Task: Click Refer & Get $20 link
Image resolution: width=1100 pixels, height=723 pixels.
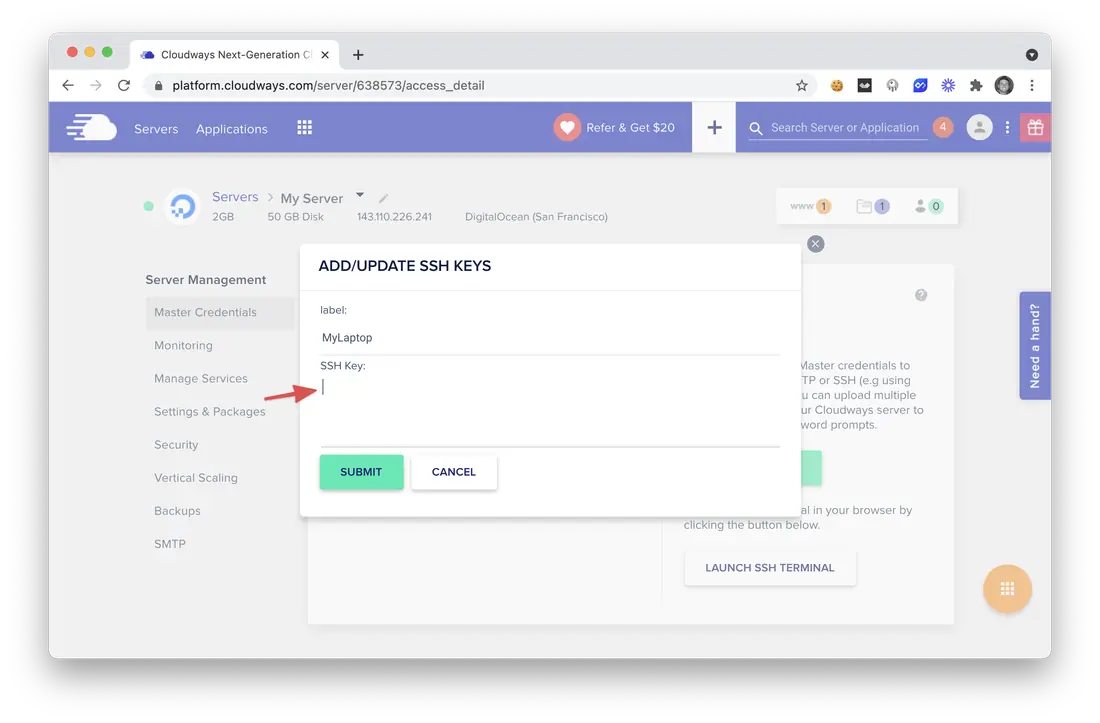Action: (x=630, y=128)
